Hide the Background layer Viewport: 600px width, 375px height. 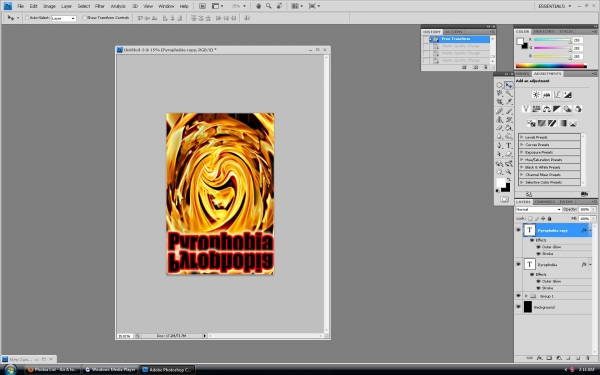click(518, 307)
